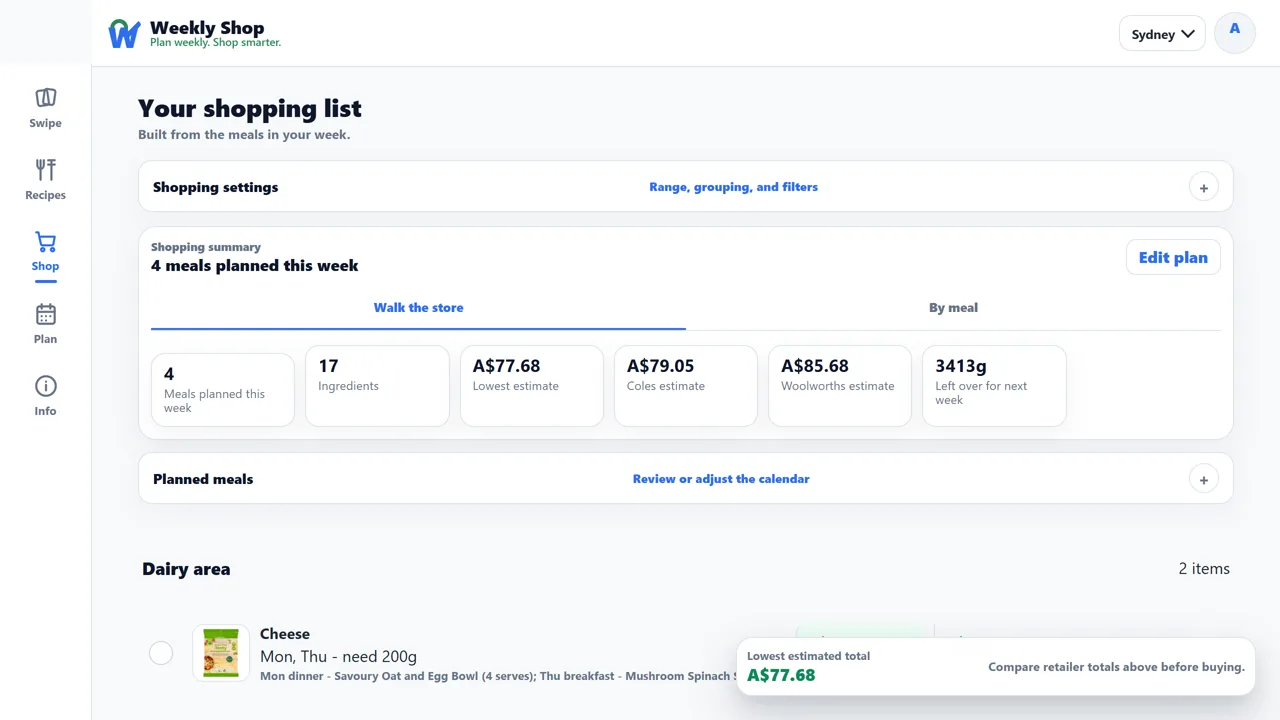Viewport: 1280px width, 720px height.
Task: Click 'Compare retailer totals above before buying.' note
Action: [1116, 667]
